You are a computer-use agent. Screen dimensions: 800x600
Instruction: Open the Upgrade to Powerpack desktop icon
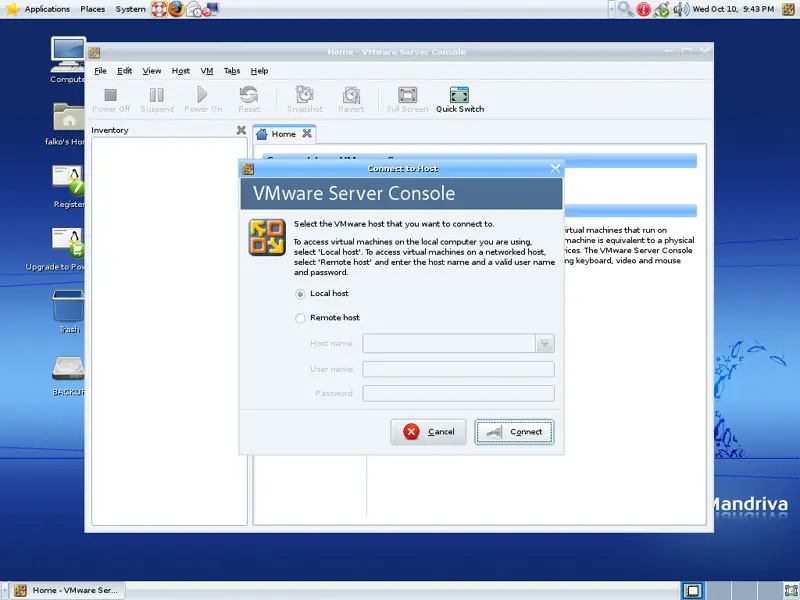pos(68,242)
